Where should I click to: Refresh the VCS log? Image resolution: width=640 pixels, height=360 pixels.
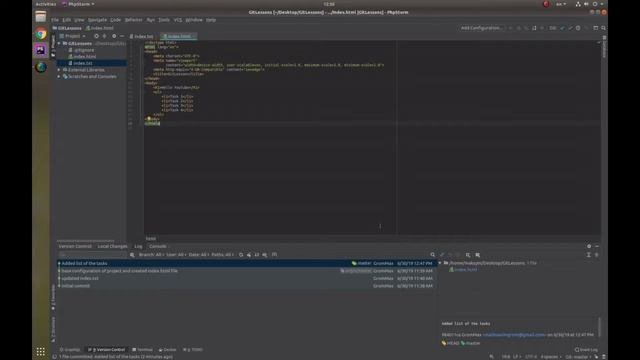(x=241, y=255)
